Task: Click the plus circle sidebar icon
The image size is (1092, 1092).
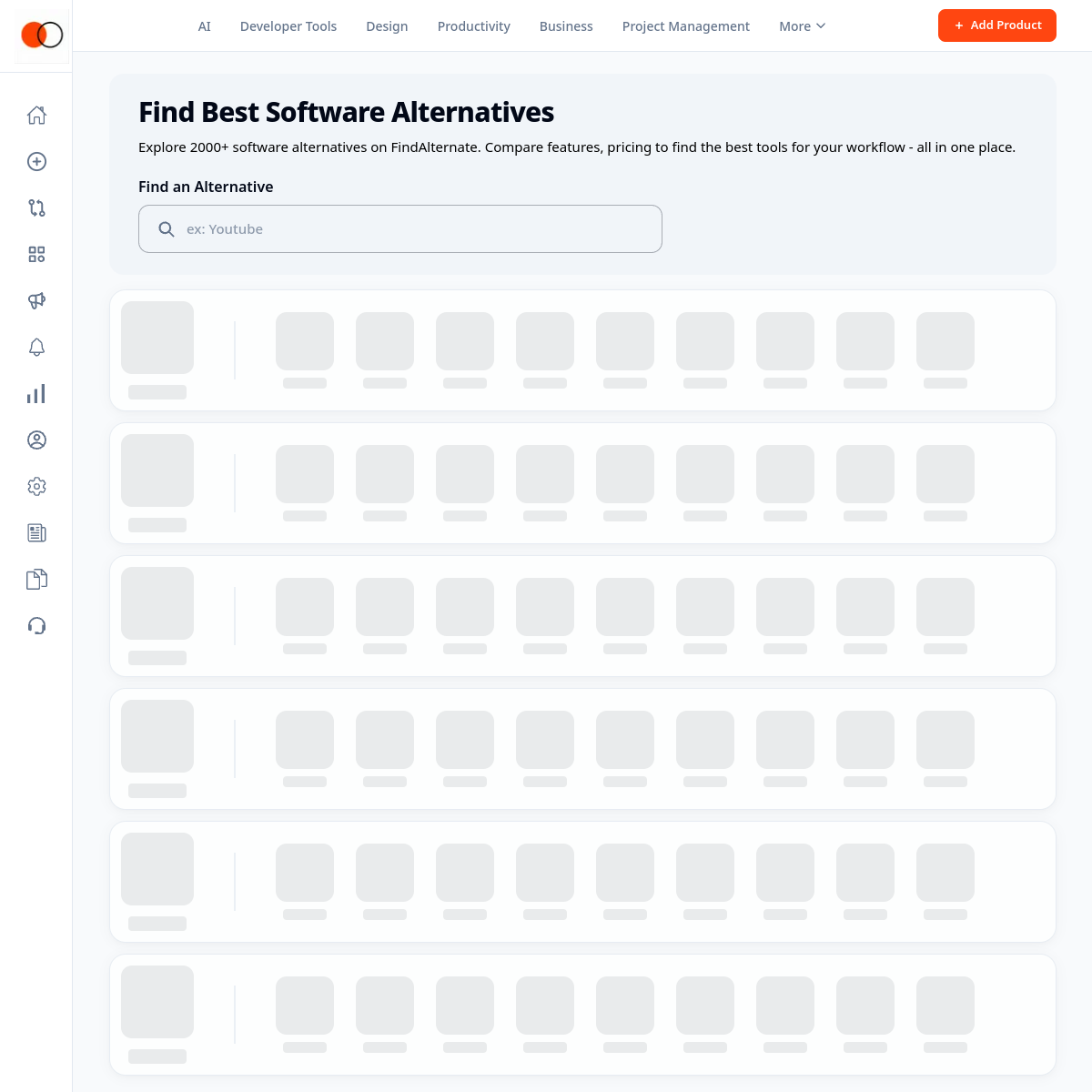Action: (x=36, y=161)
